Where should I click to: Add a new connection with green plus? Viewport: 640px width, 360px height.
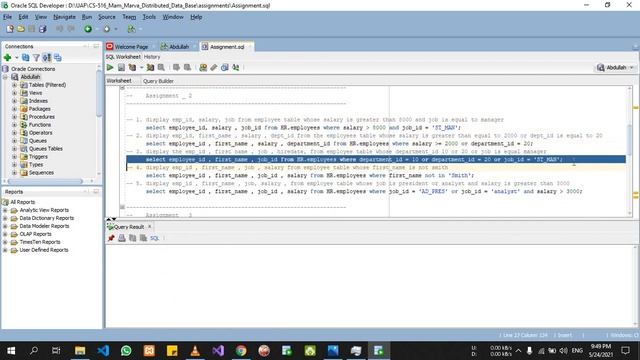click(7, 58)
